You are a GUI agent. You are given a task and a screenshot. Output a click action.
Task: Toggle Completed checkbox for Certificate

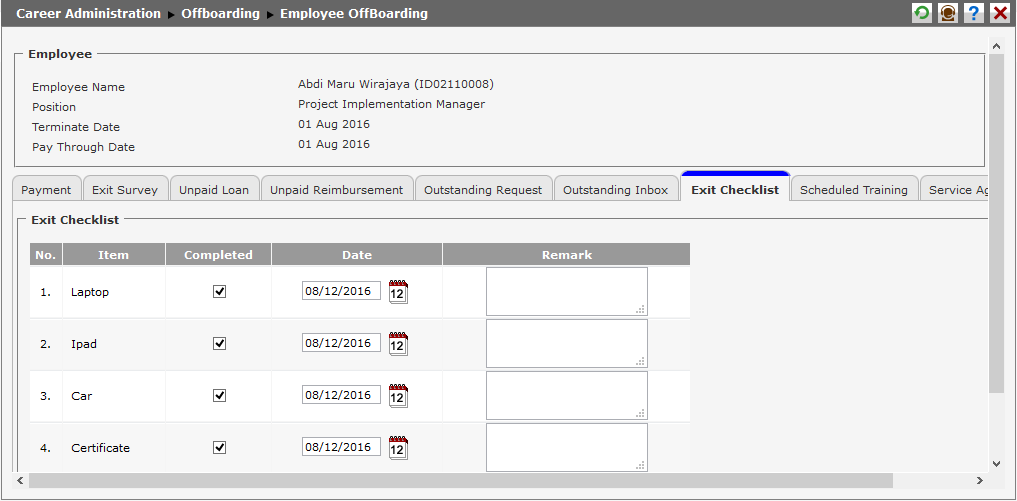click(219, 447)
